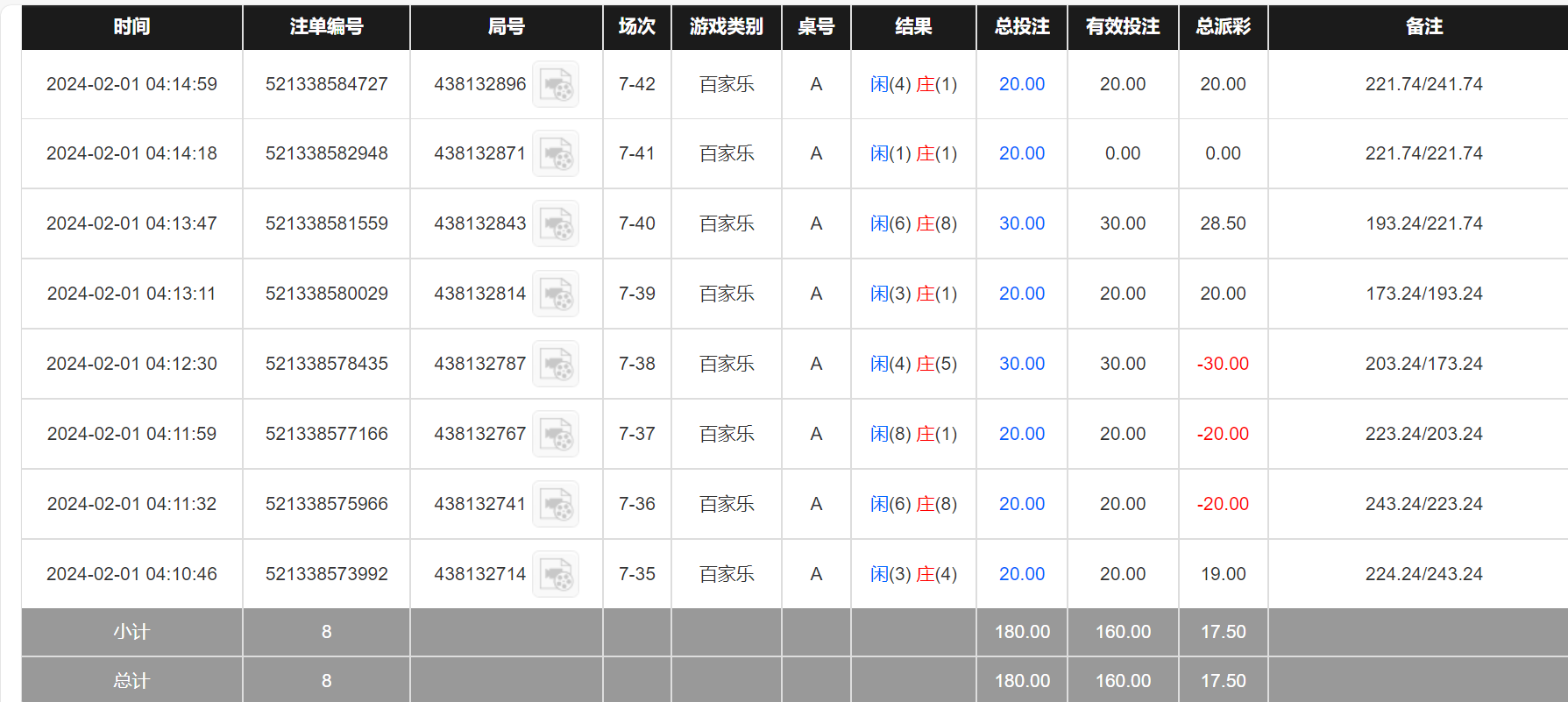
Task: Click total bet 30.00 link for session 7-40
Action: pyautogui.click(x=1022, y=223)
